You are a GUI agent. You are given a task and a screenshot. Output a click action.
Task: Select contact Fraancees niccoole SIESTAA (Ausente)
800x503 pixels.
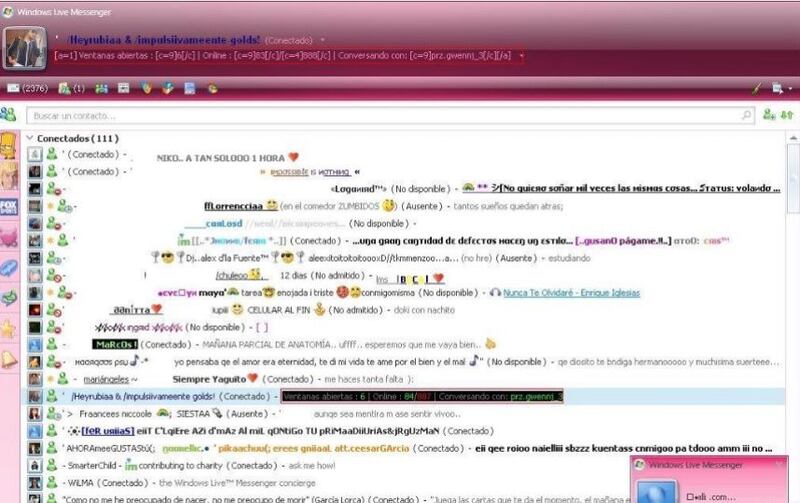click(406, 414)
